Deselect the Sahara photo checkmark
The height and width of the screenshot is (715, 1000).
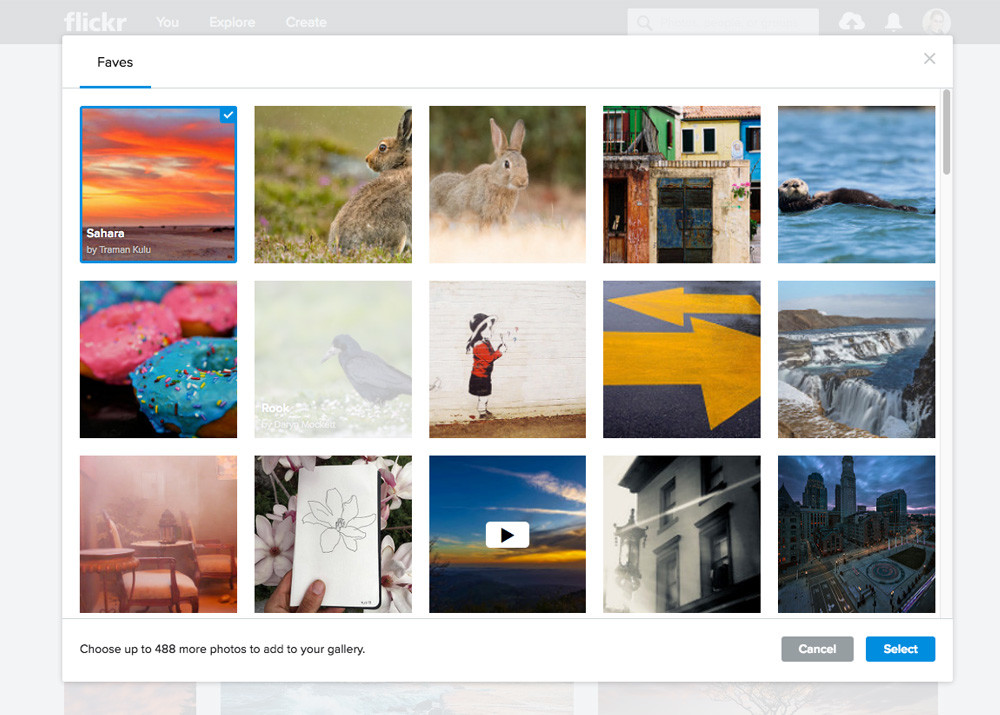pyautogui.click(x=228, y=114)
